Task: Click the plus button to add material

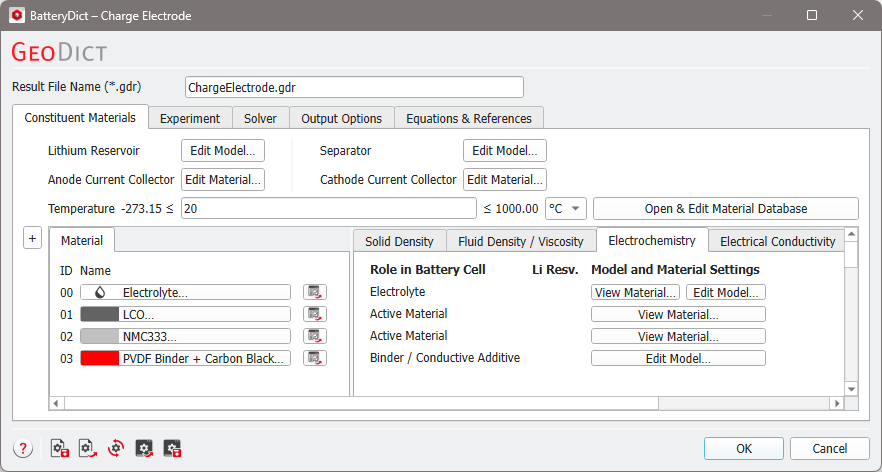Action: (32, 238)
